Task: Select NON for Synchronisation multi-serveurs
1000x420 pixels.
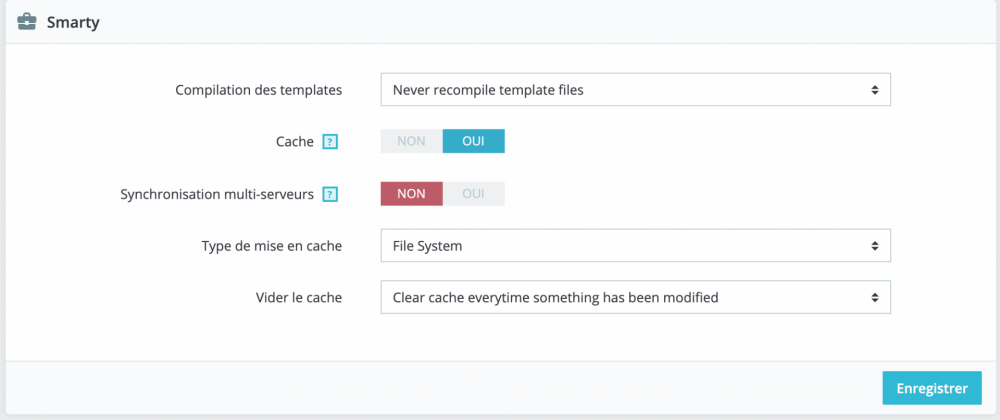Action: pos(411,193)
